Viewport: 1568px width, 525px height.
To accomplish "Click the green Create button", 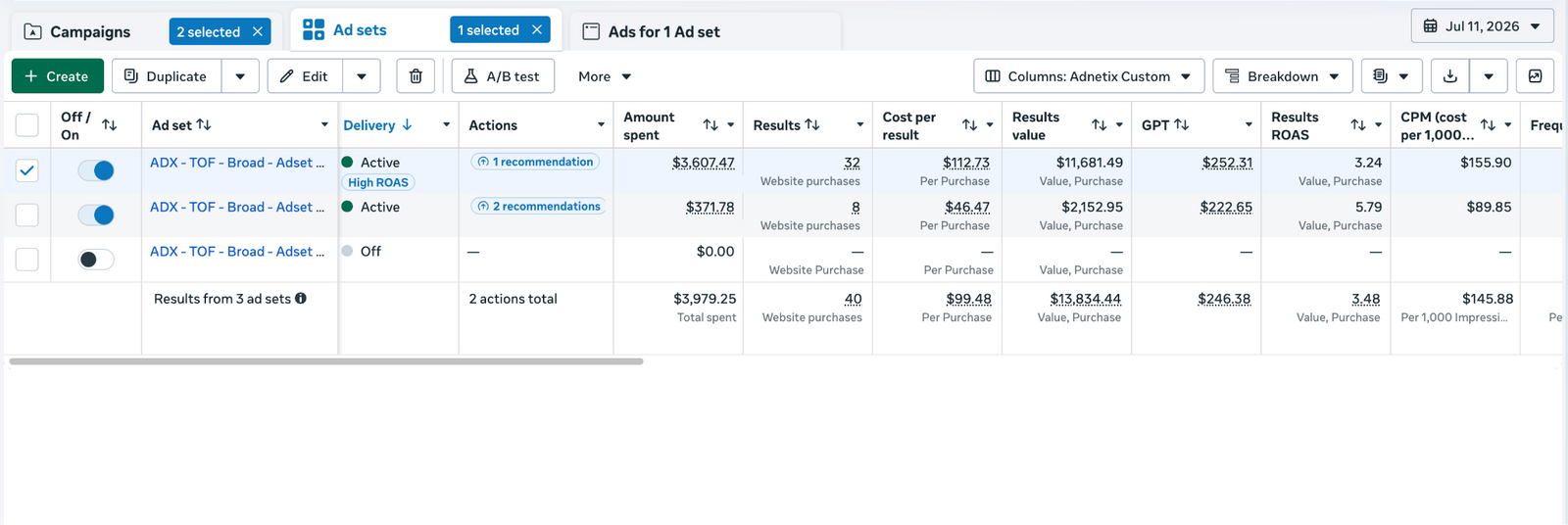I will point(58,76).
